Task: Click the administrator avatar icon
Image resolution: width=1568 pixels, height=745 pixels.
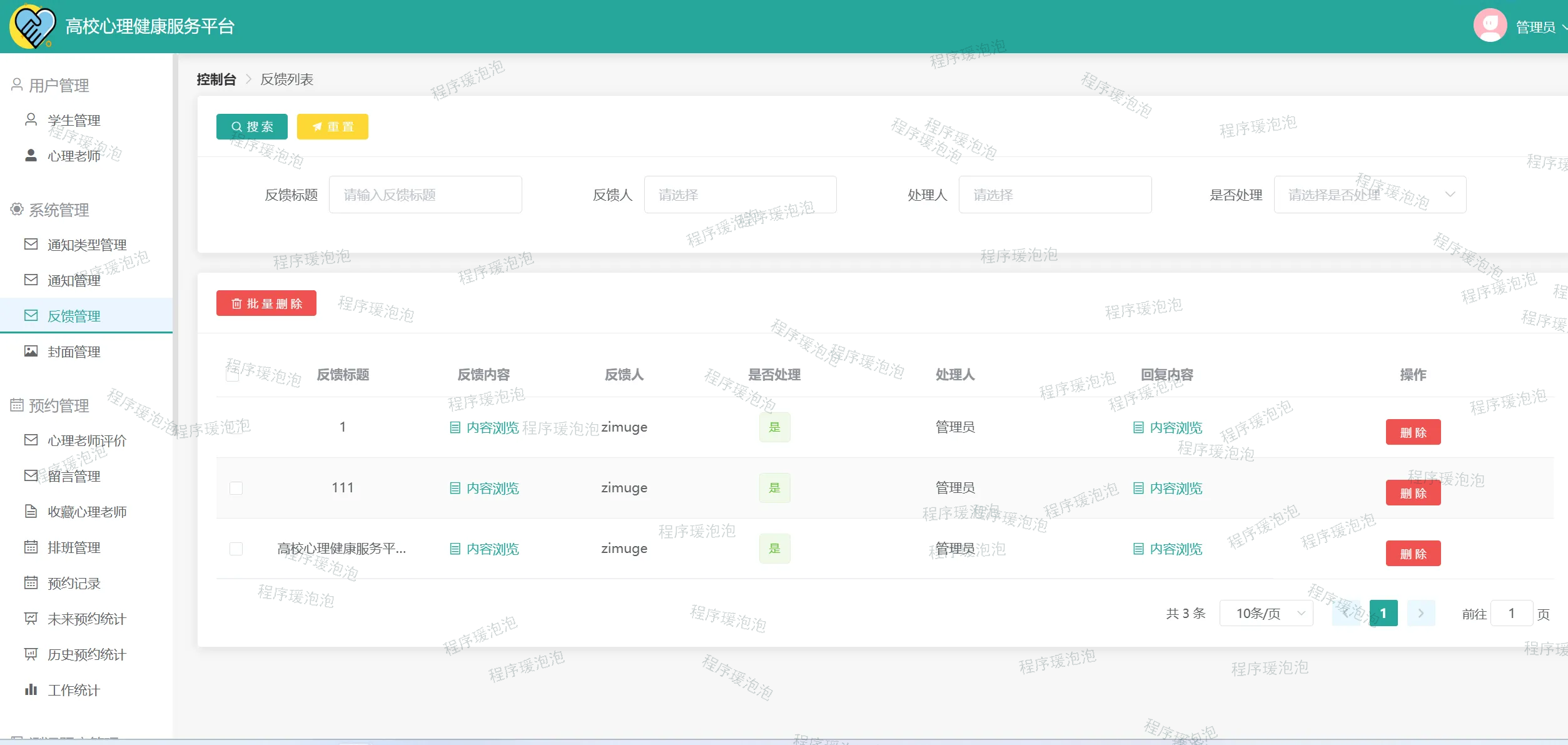Action: [1490, 26]
